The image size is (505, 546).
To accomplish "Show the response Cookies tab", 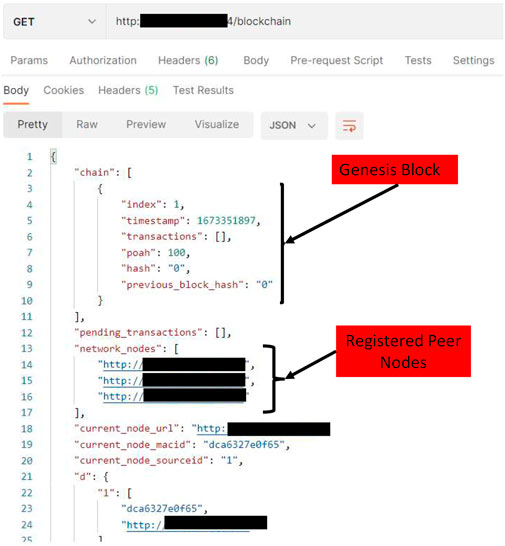I will pyautogui.click(x=64, y=90).
